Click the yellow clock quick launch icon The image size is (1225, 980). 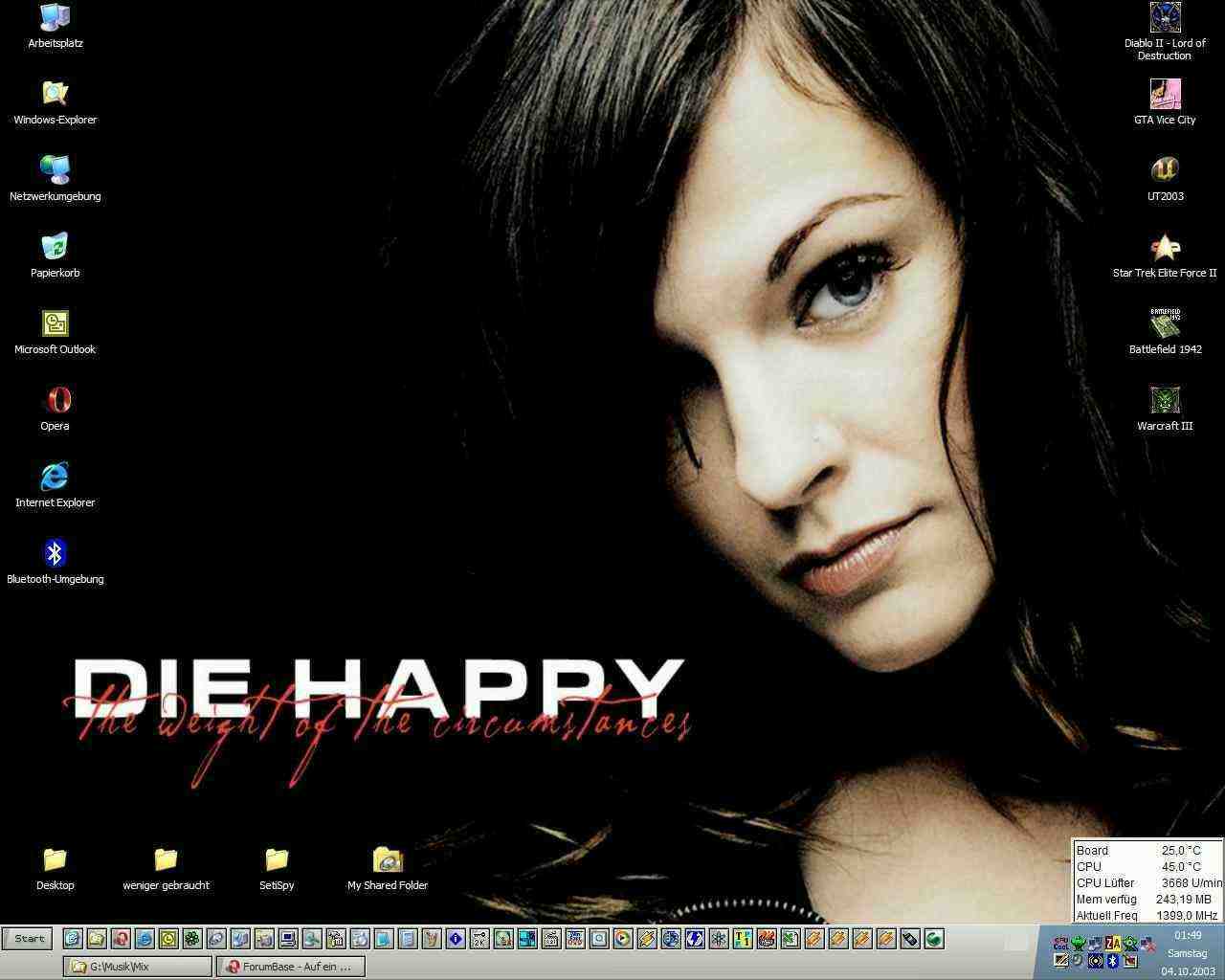pyautogui.click(x=168, y=939)
